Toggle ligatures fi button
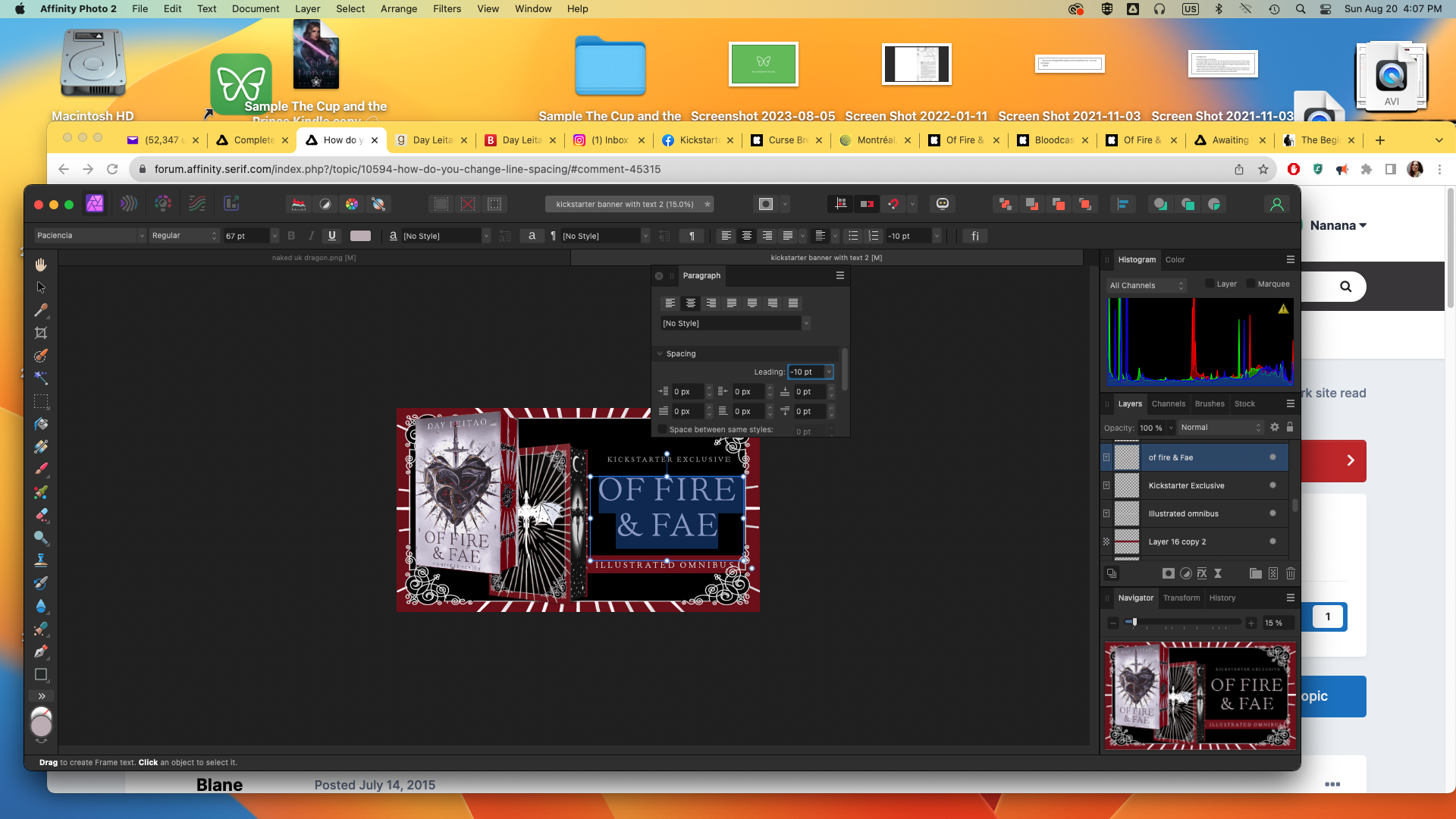1456x819 pixels. coord(975,236)
